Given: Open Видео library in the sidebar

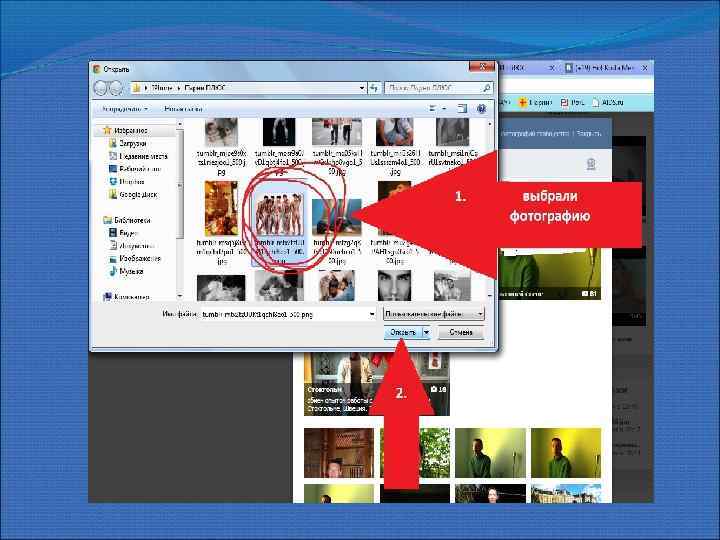Looking at the screenshot, I should tap(124, 233).
